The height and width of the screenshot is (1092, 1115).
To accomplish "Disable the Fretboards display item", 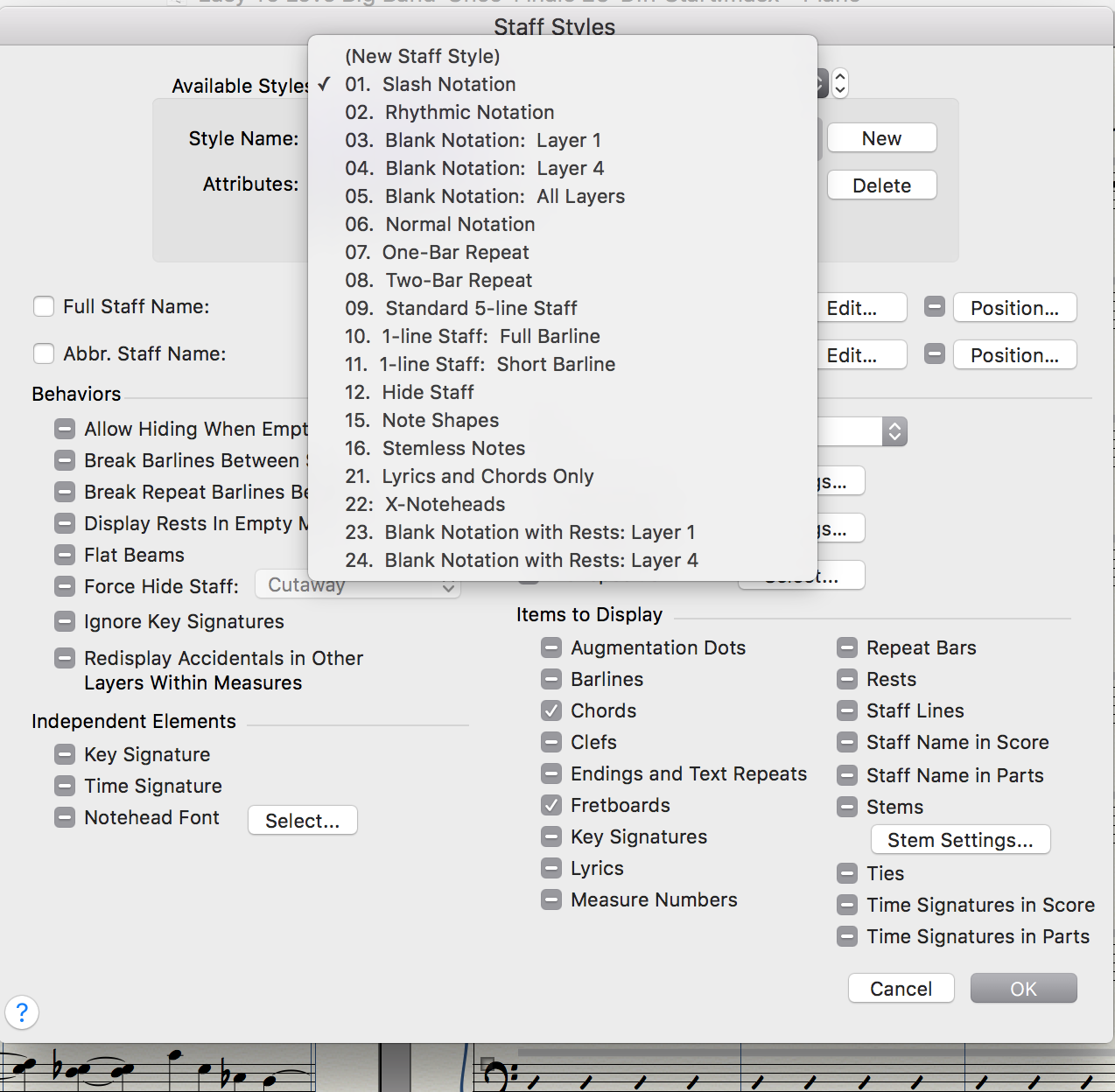I will pos(551,805).
